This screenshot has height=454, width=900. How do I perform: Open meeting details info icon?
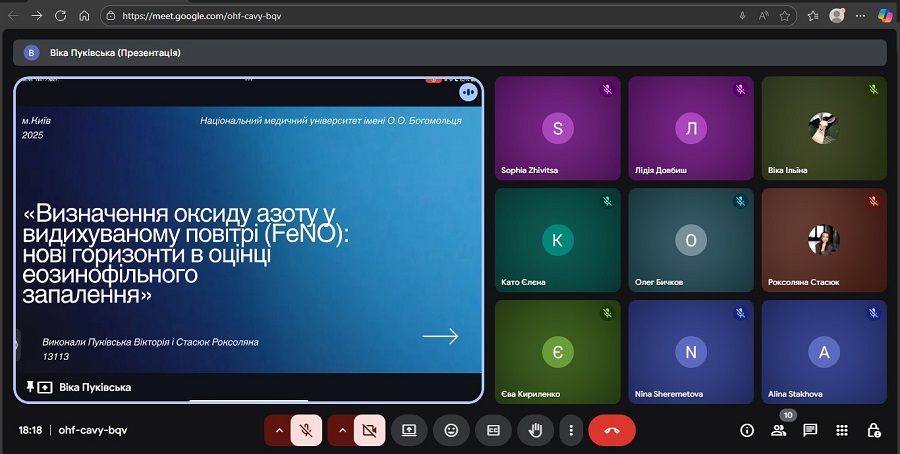[746, 430]
